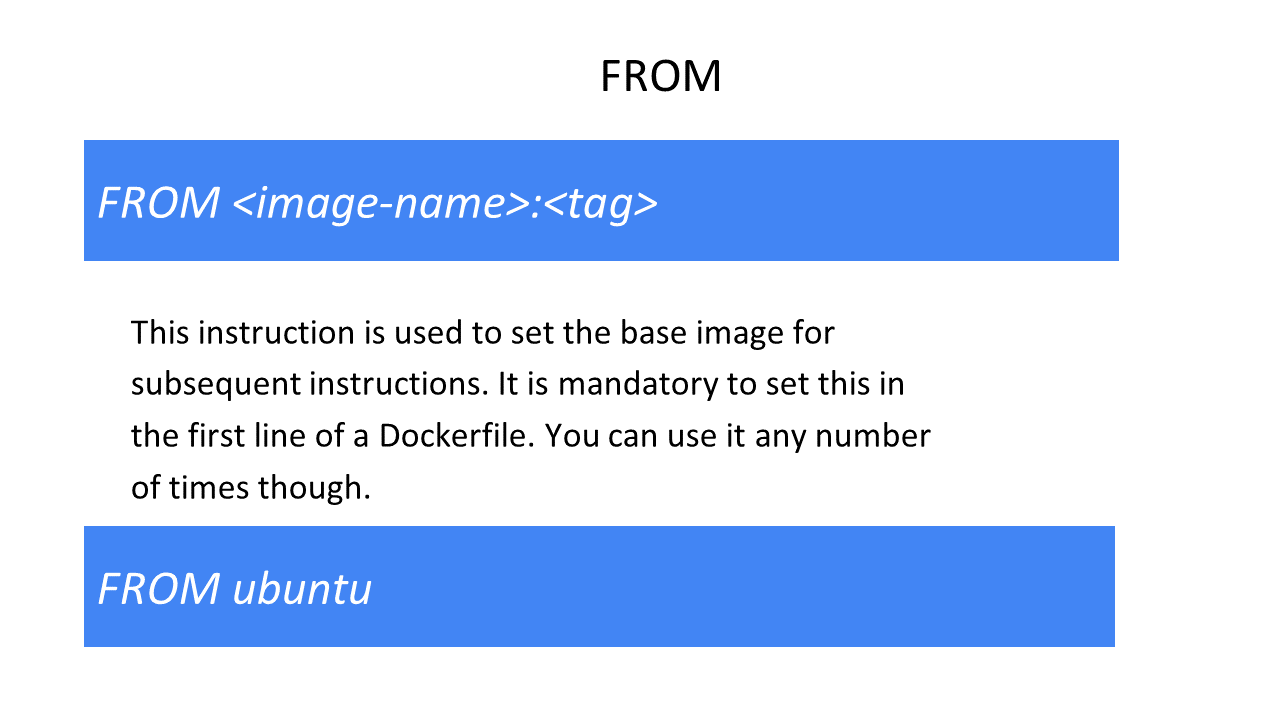This screenshot has height=720, width=1280.
Task: Click the line 'of times though.'
Action: click(x=251, y=488)
